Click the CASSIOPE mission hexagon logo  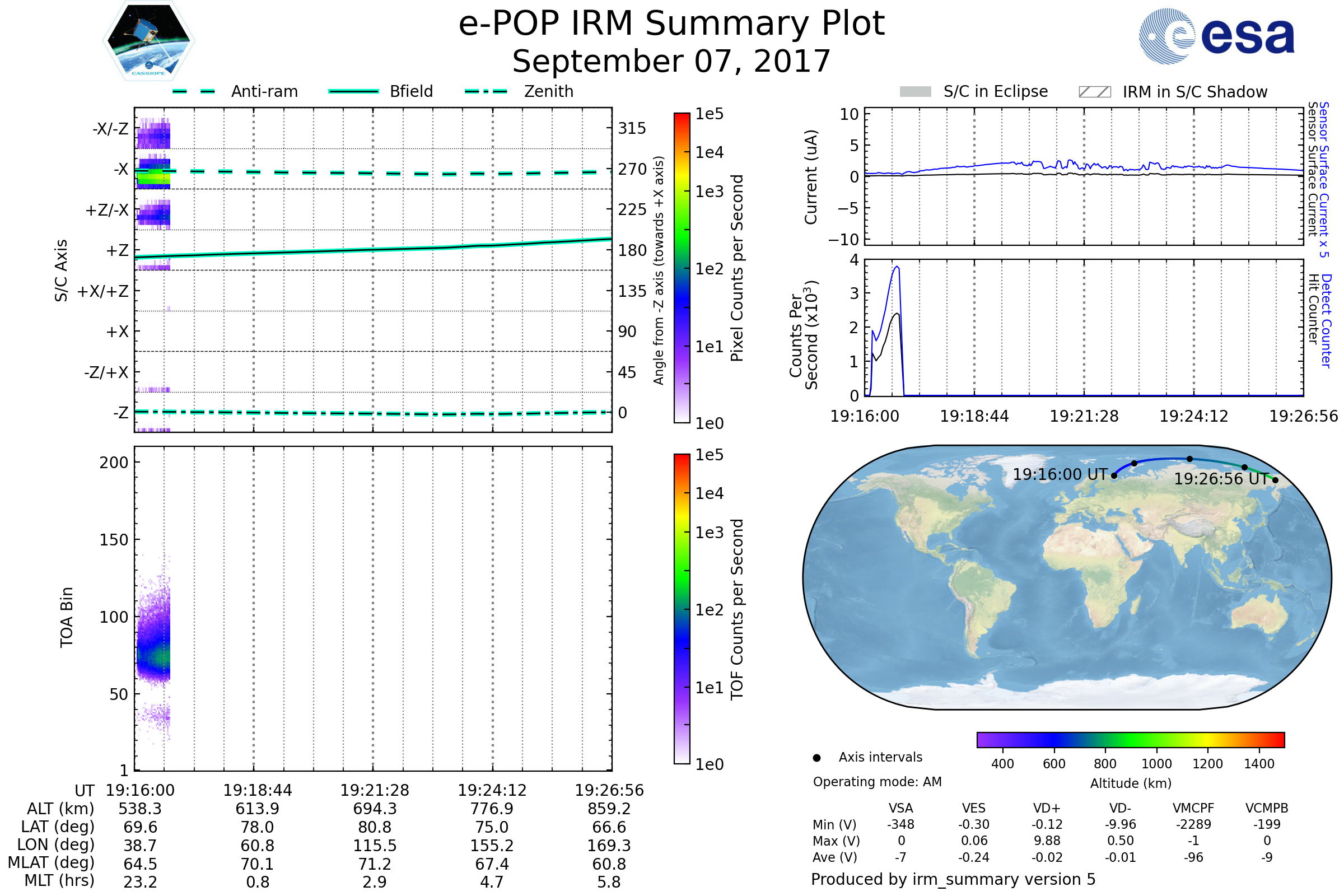click(148, 41)
